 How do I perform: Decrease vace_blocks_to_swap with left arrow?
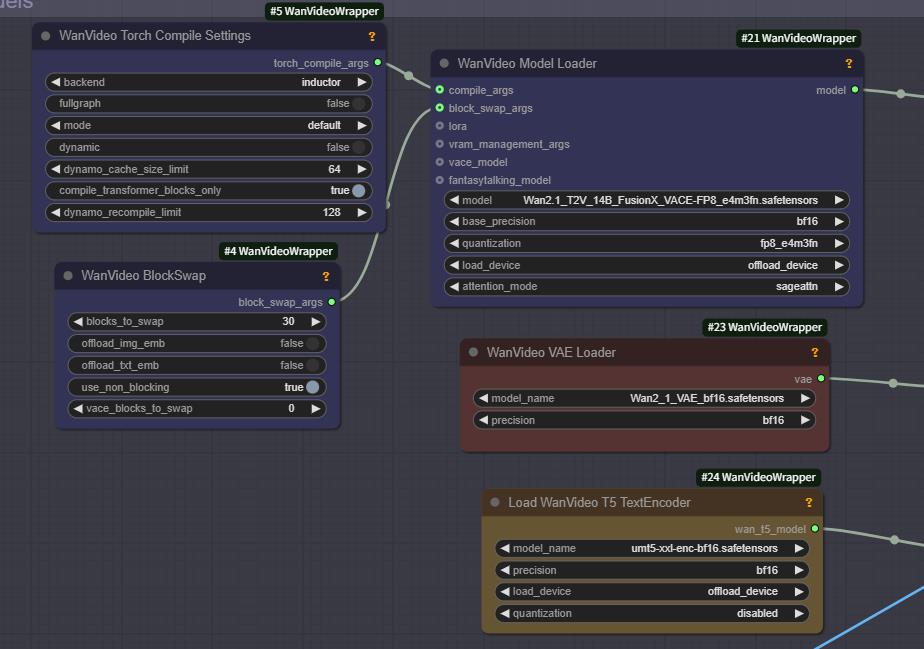tap(78, 408)
